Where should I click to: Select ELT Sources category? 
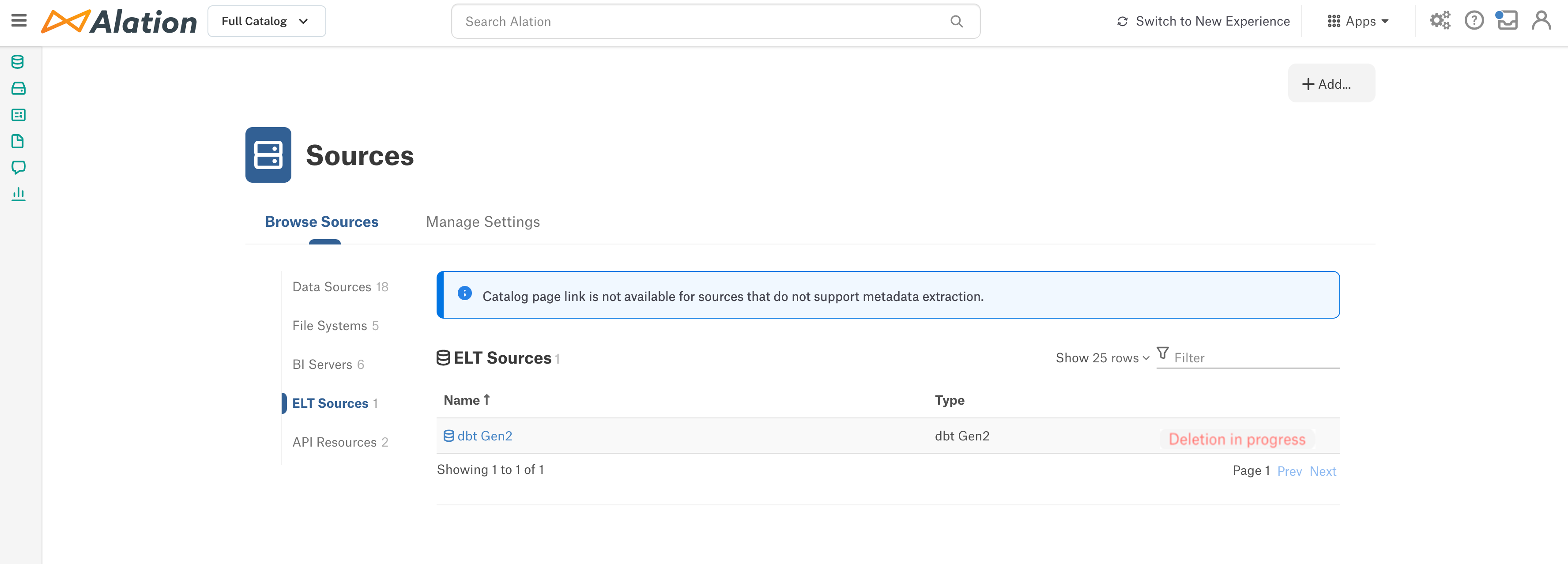click(x=335, y=403)
